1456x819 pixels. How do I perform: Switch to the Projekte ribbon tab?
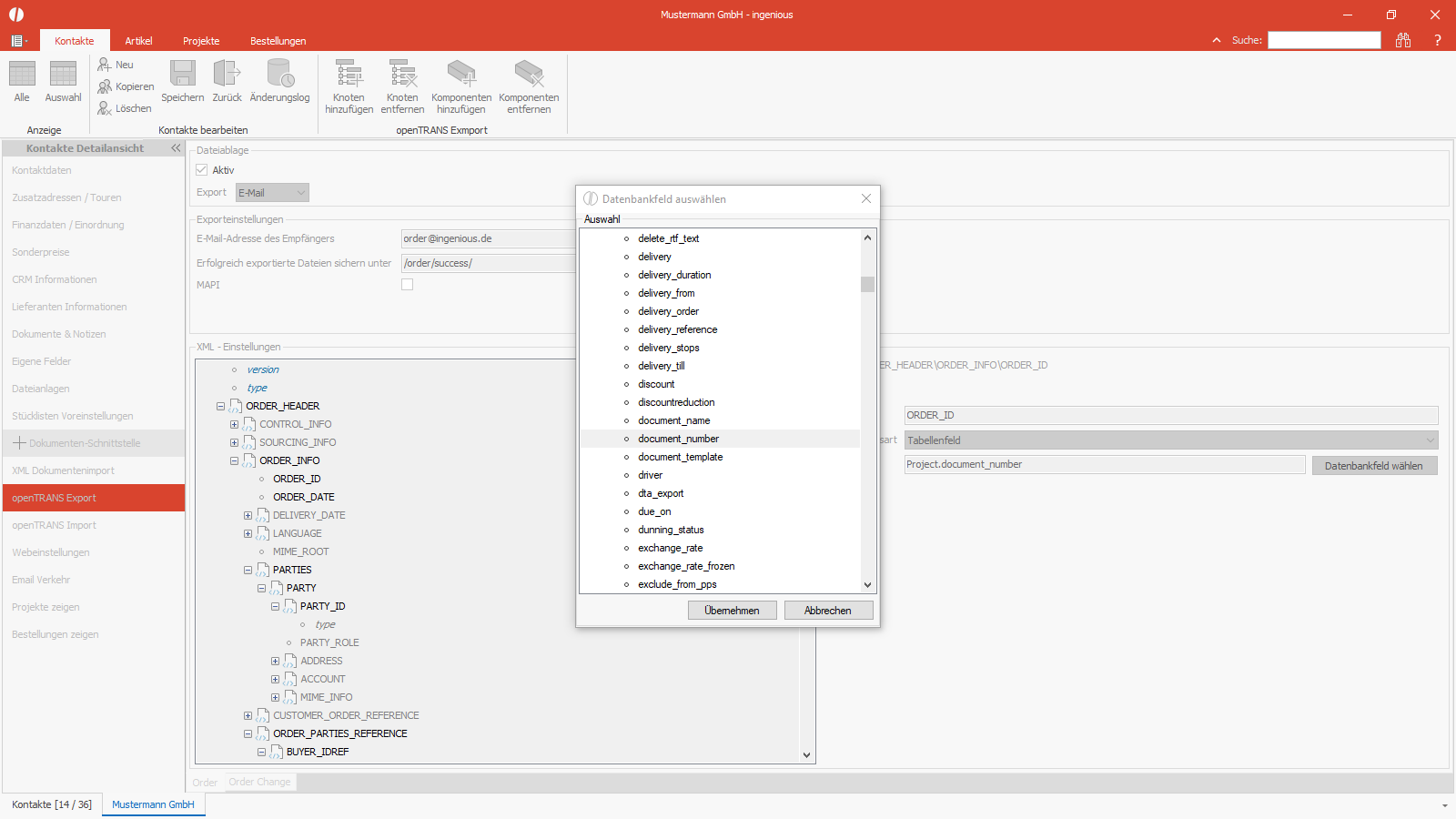(x=201, y=41)
